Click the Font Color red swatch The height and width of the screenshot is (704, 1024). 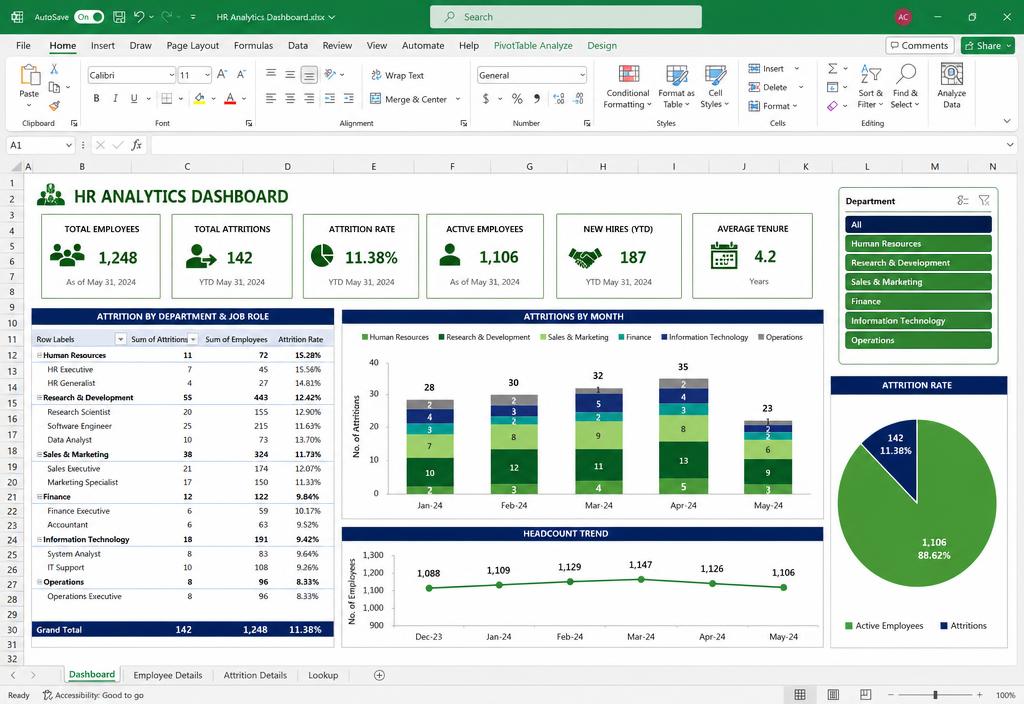coord(230,99)
